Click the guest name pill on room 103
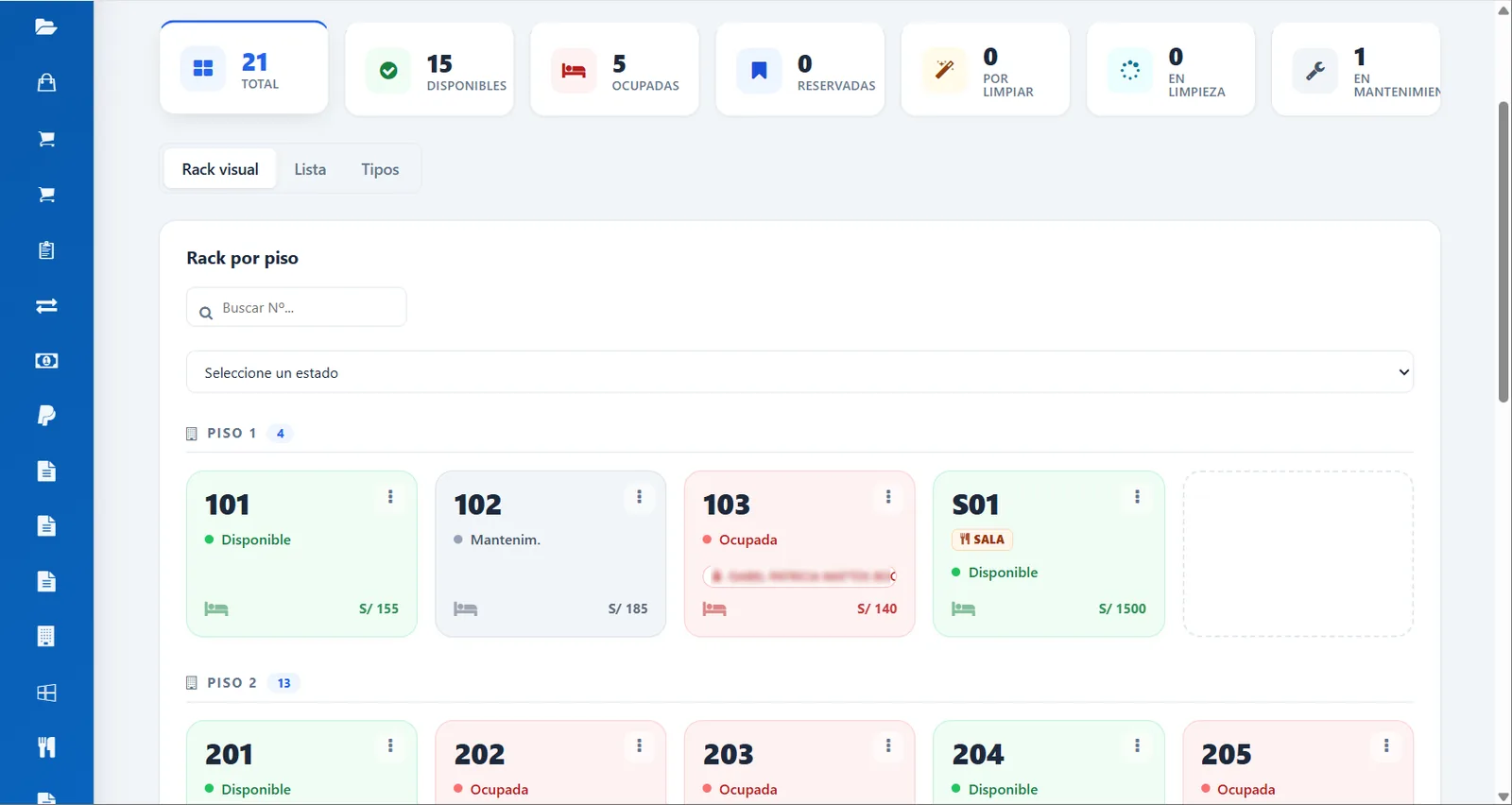 (x=799, y=575)
